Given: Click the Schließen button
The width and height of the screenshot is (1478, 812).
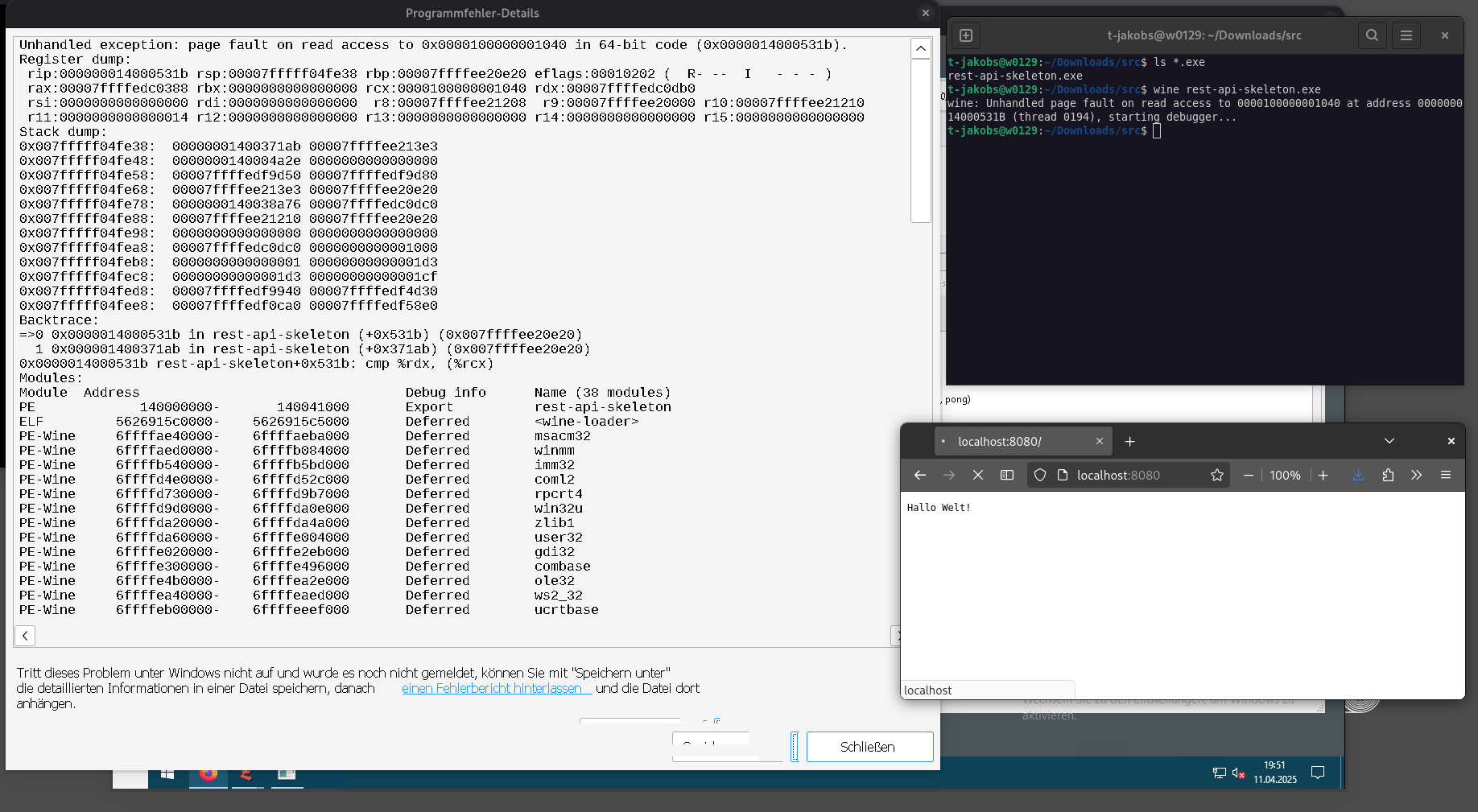Looking at the screenshot, I should (869, 747).
